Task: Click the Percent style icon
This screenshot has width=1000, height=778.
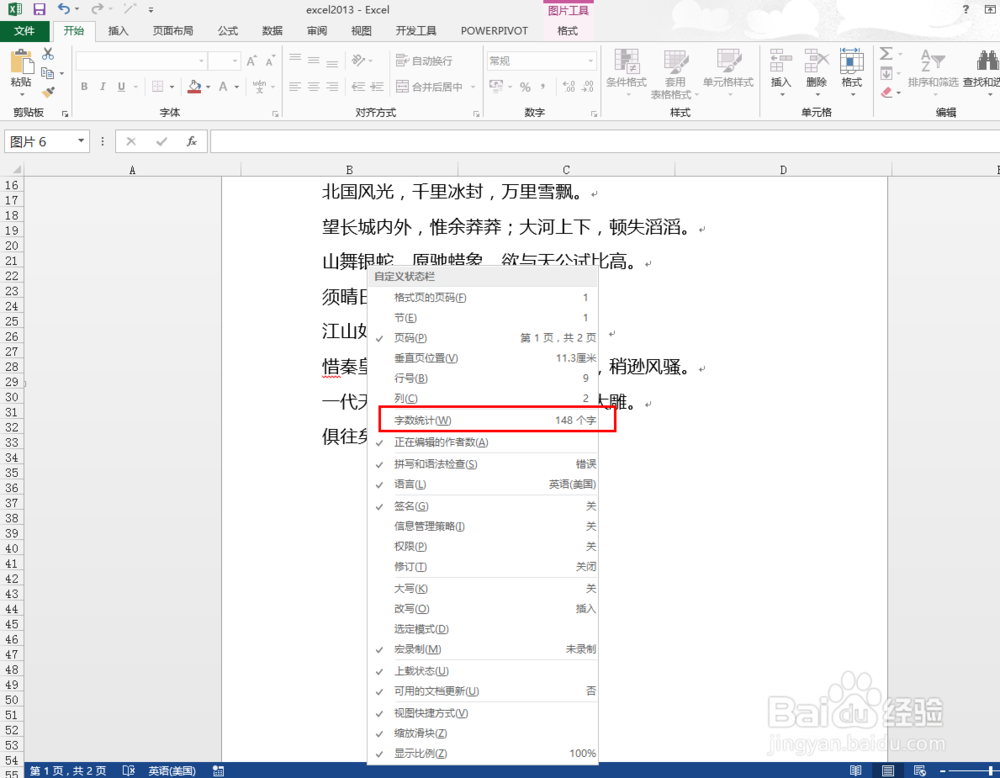Action: point(525,87)
